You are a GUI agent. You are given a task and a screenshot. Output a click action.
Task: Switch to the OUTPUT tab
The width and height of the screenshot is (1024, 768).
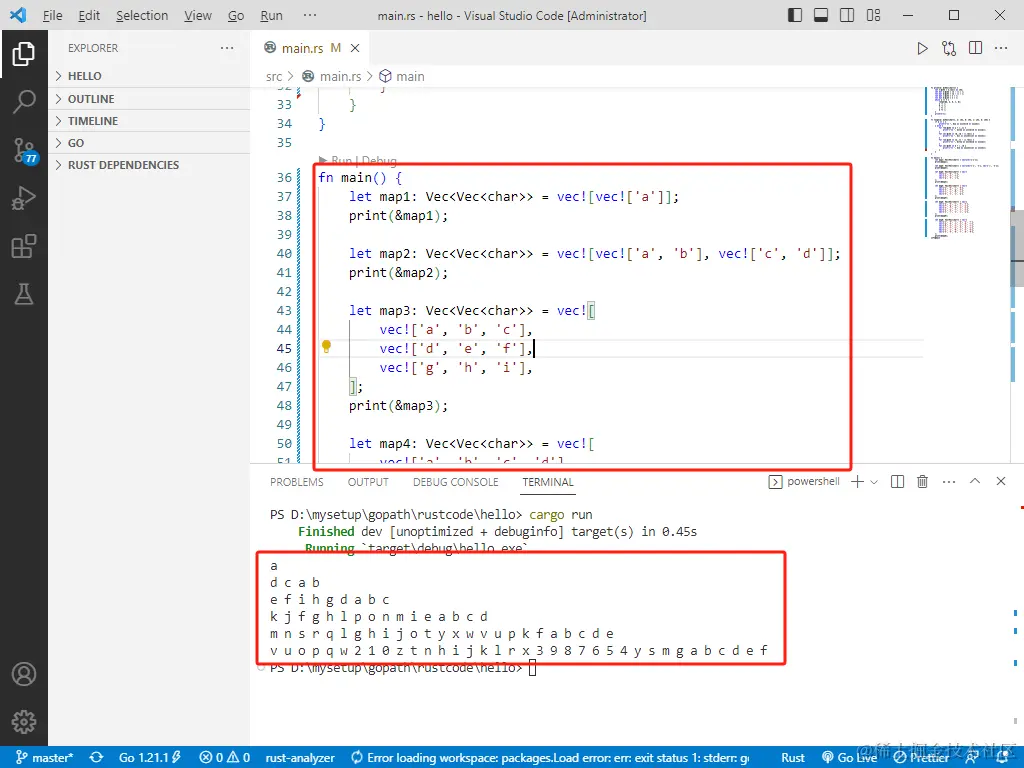pyautogui.click(x=368, y=482)
